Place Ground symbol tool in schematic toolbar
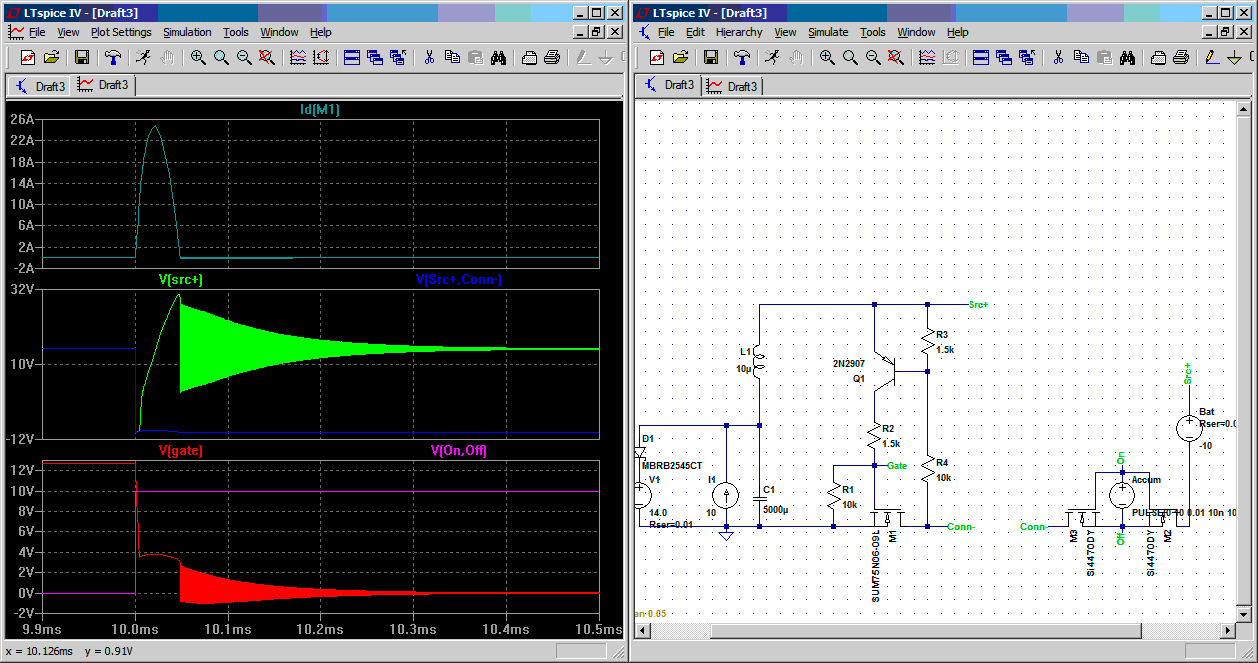The height and width of the screenshot is (663, 1258). (1235, 57)
